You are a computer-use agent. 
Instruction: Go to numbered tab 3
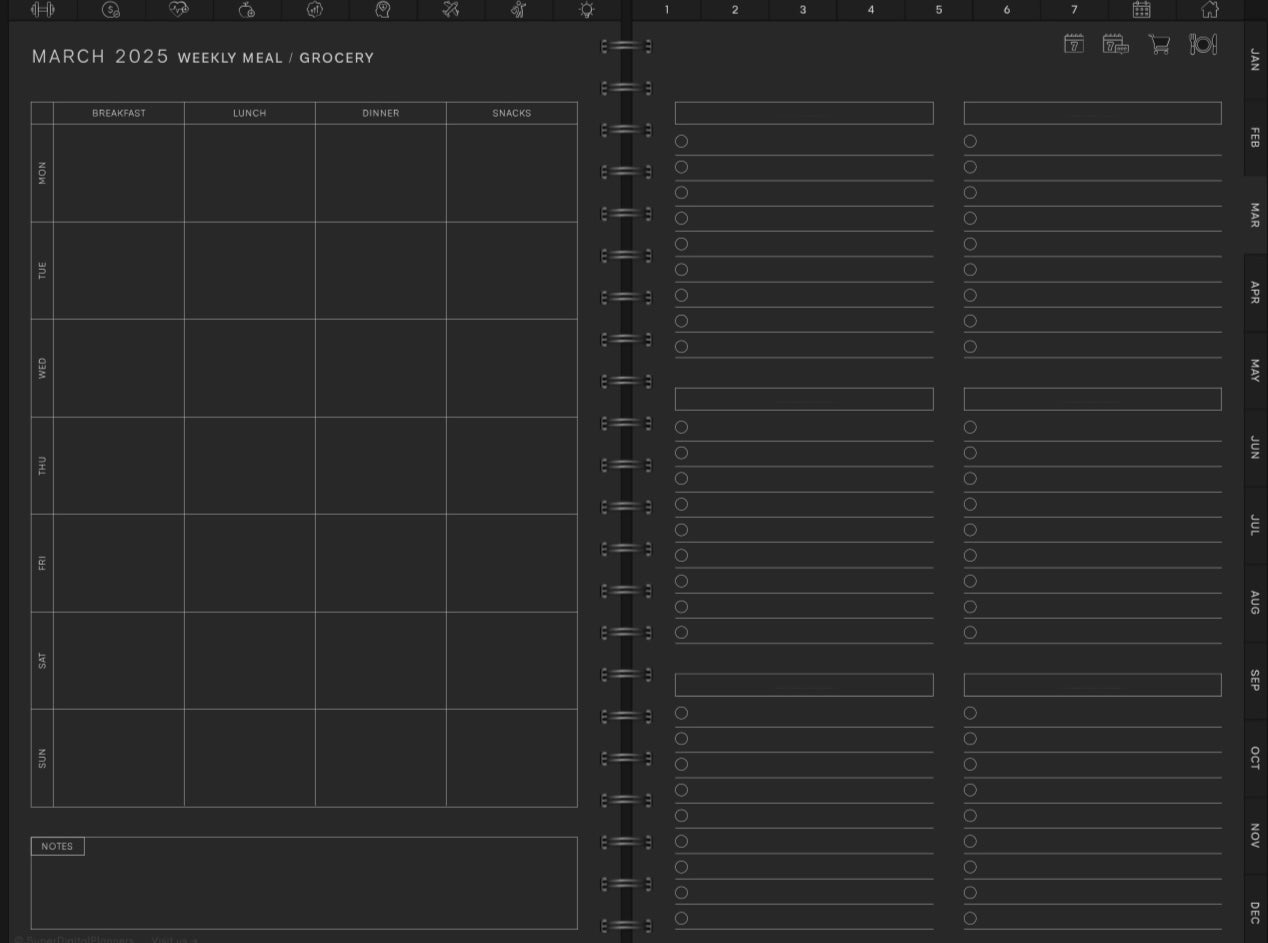[803, 10]
